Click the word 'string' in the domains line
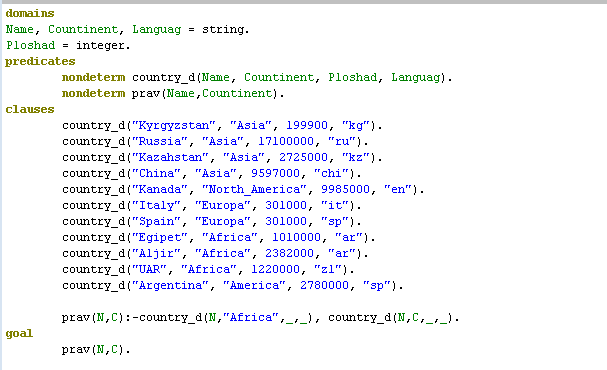Image resolution: width=607 pixels, height=370 pixels. (x=223, y=29)
